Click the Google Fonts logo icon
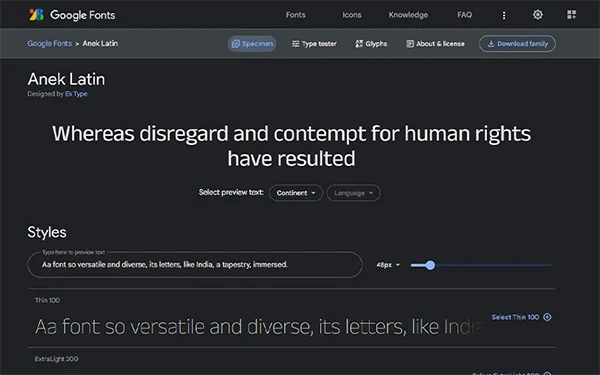Image resolution: width=600 pixels, height=375 pixels. tap(36, 15)
